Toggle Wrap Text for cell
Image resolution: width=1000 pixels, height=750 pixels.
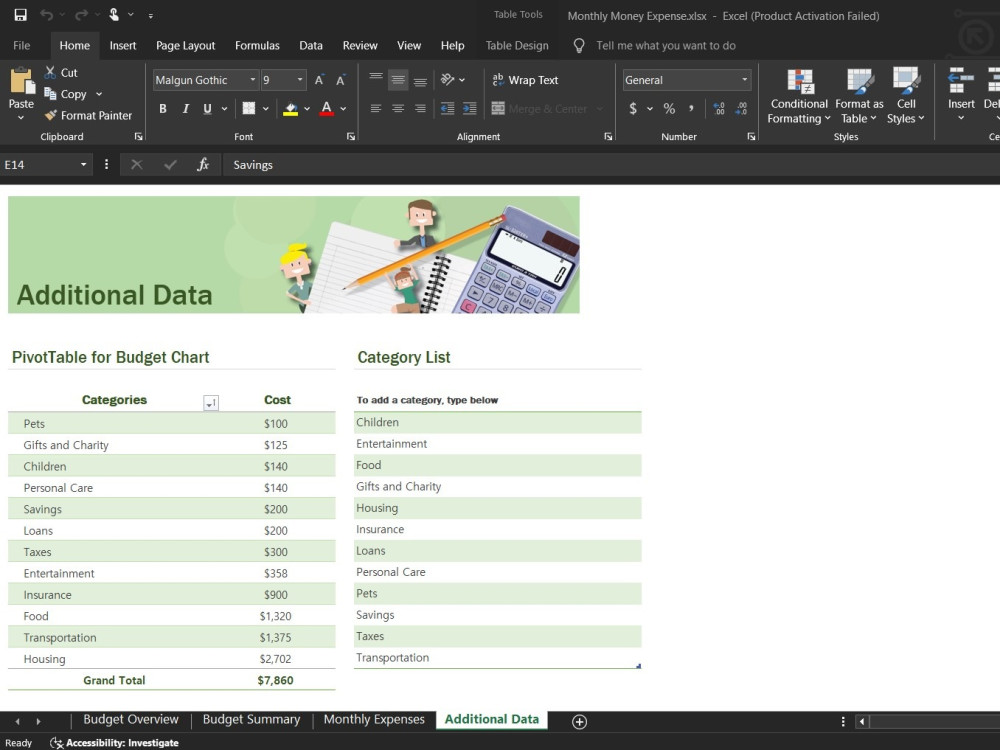pyautogui.click(x=525, y=80)
